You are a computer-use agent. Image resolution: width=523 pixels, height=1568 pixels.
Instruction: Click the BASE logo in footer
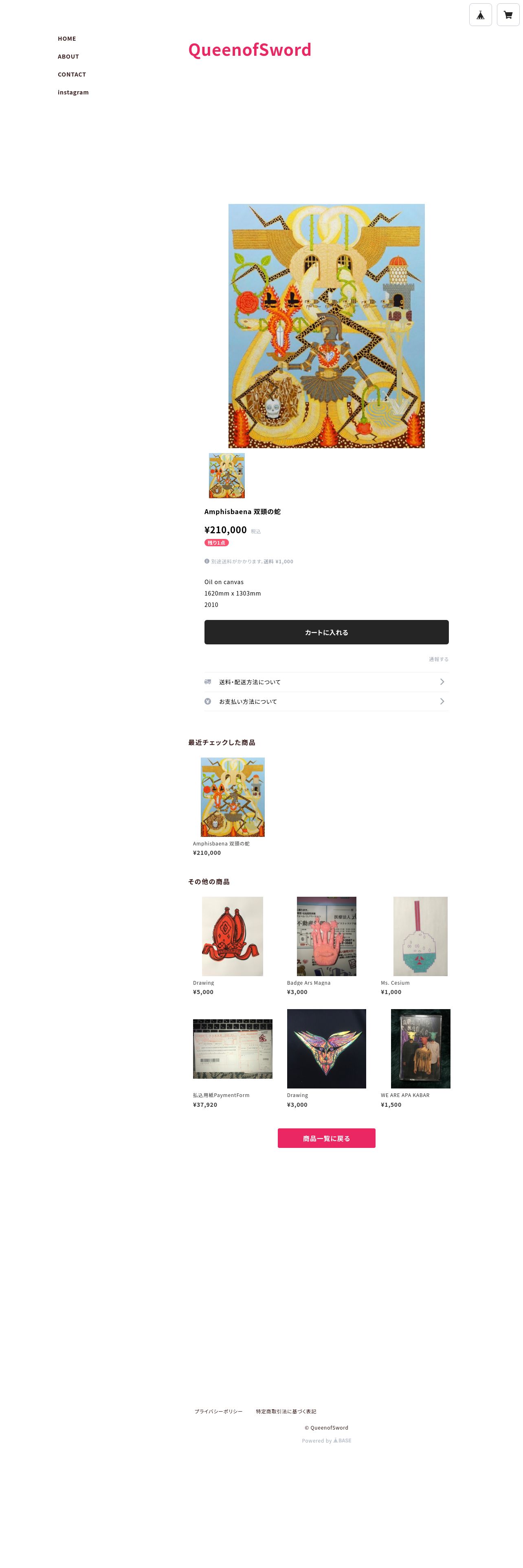pyautogui.click(x=342, y=1440)
